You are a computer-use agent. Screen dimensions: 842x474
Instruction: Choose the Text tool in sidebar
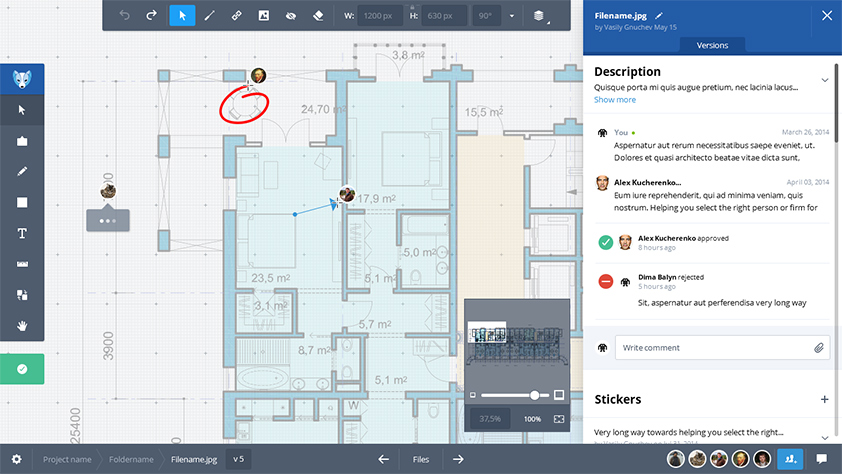tap(22, 233)
